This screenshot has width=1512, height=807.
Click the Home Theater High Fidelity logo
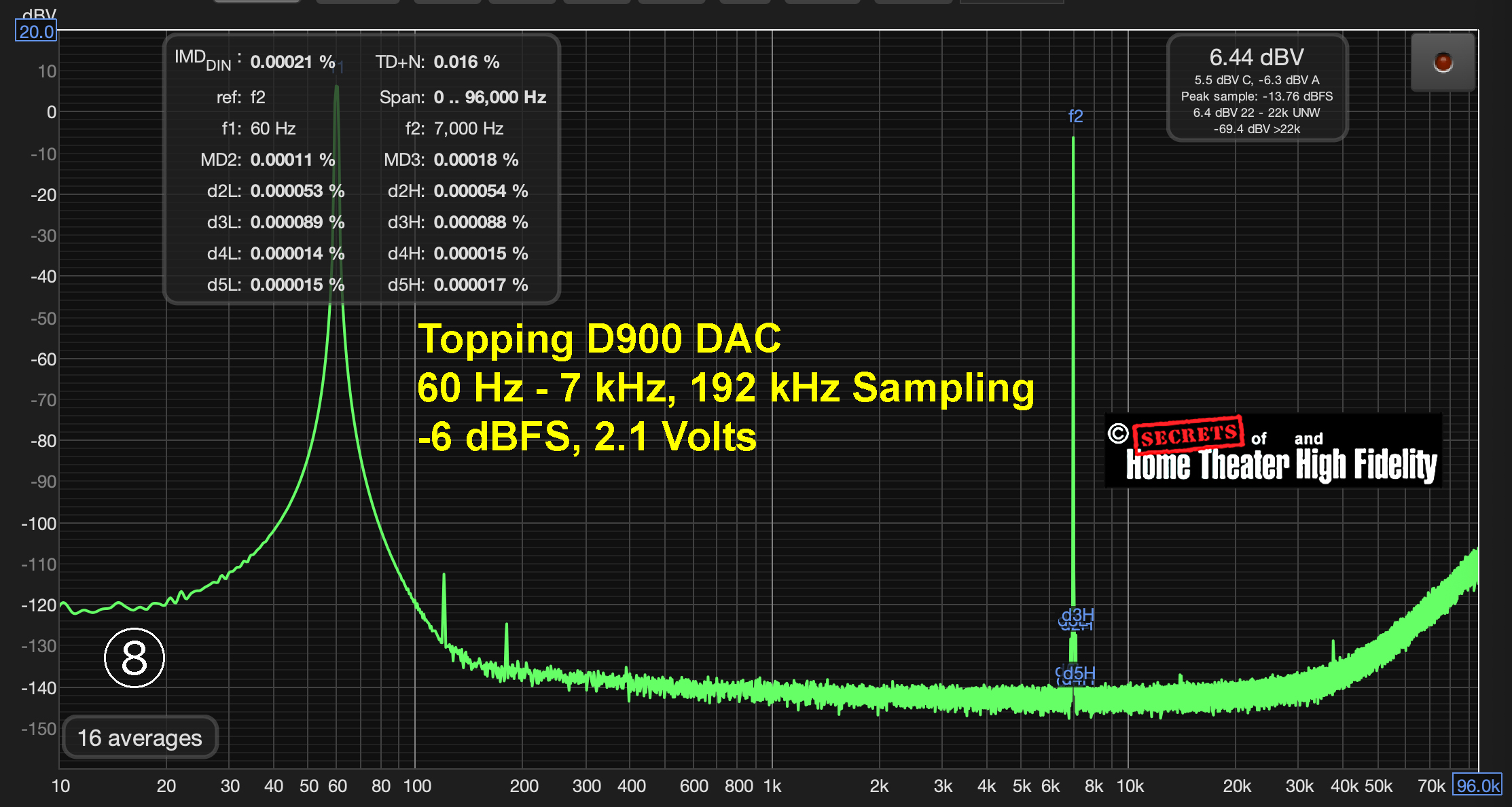click(1281, 465)
